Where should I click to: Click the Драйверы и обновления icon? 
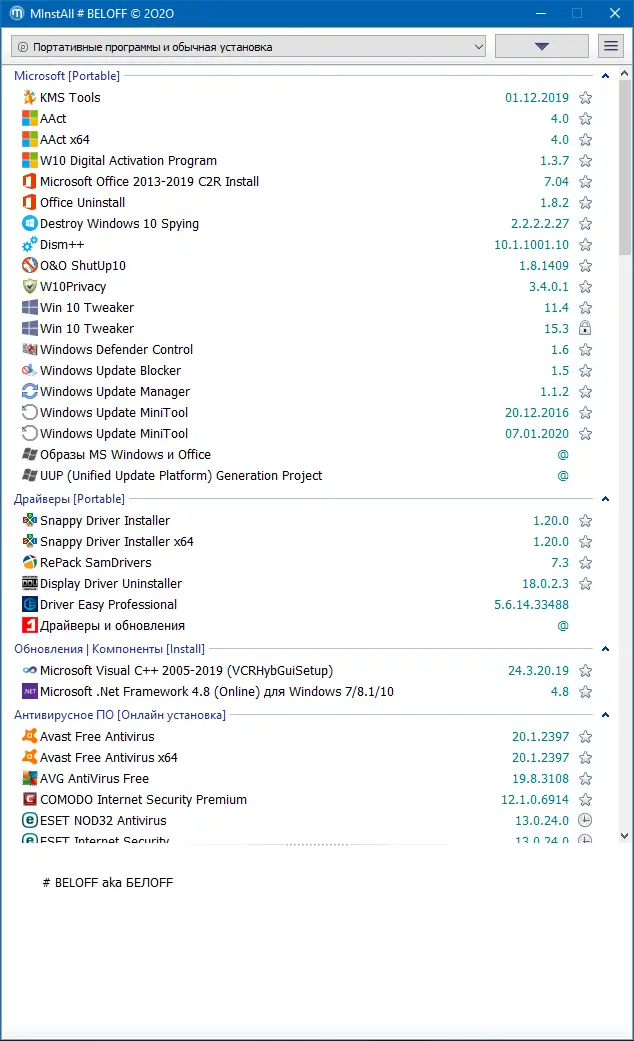tap(30, 625)
